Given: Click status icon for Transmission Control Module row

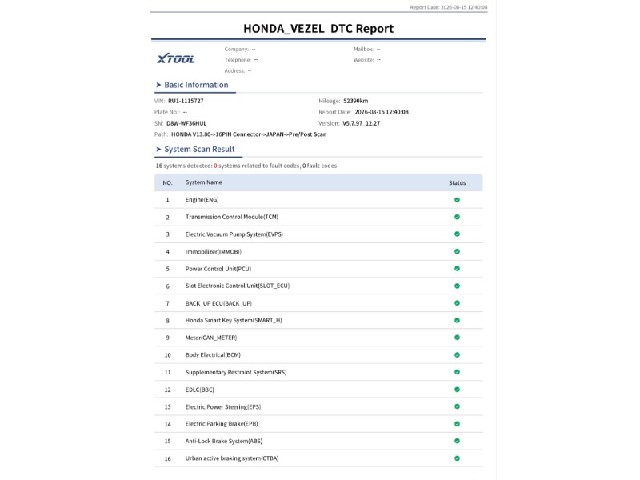Looking at the screenshot, I should point(457,217).
